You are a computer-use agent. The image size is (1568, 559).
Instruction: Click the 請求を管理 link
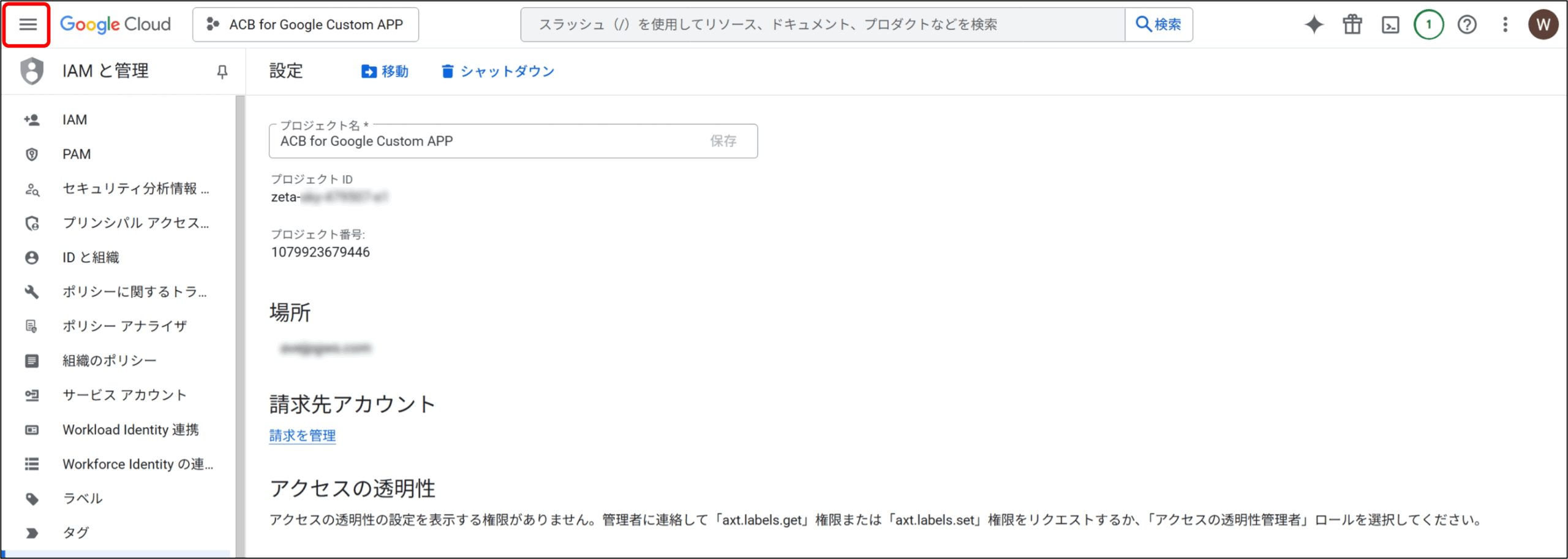[303, 436]
